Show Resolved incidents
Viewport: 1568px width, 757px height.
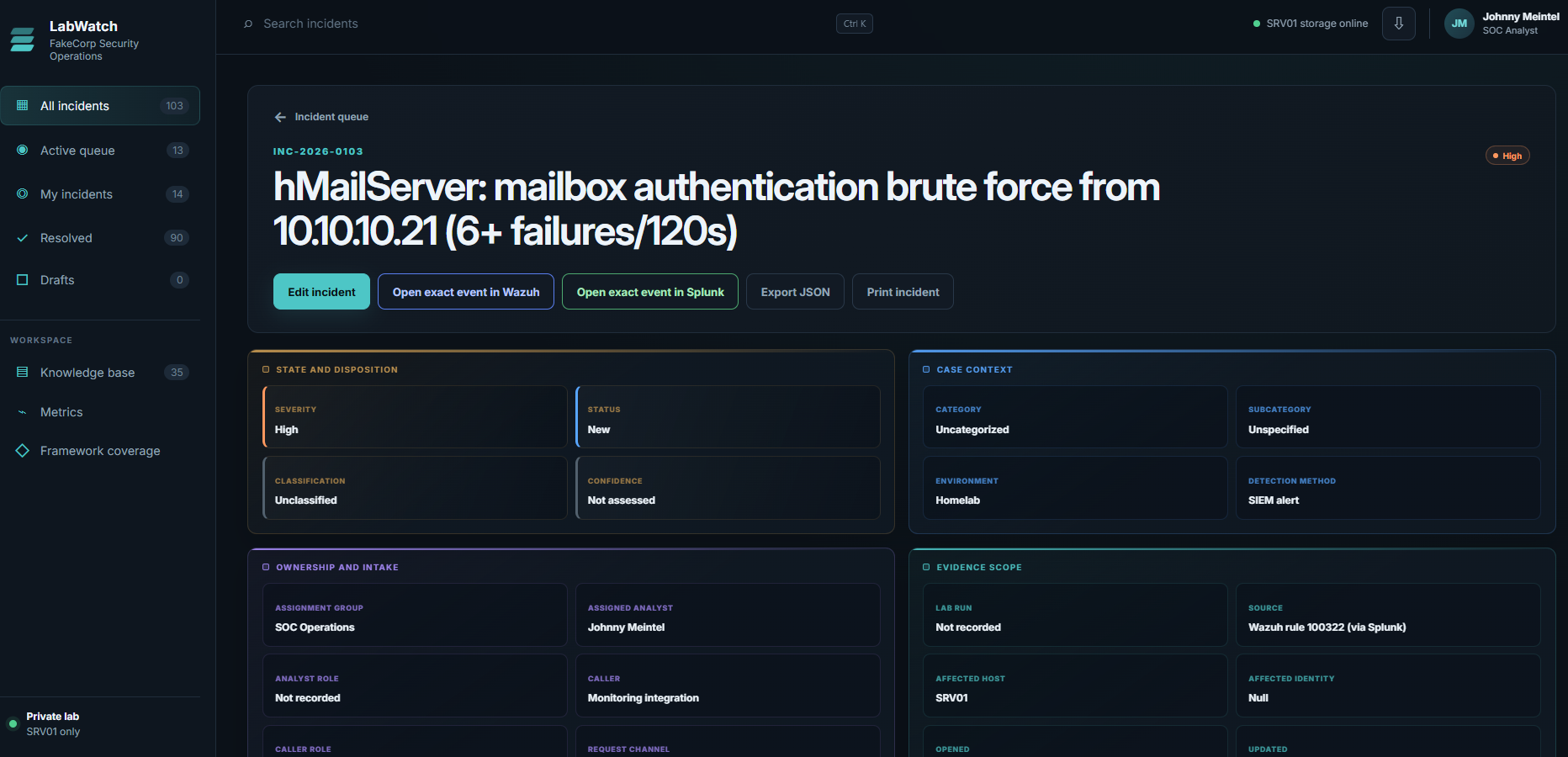[x=100, y=238]
